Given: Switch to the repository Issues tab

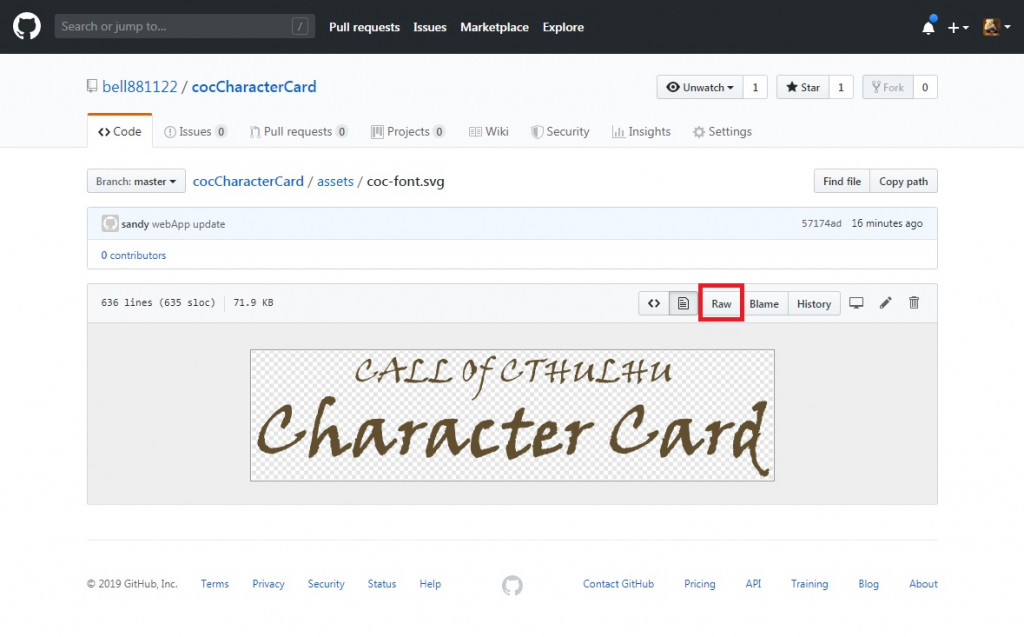Looking at the screenshot, I should click(x=195, y=131).
